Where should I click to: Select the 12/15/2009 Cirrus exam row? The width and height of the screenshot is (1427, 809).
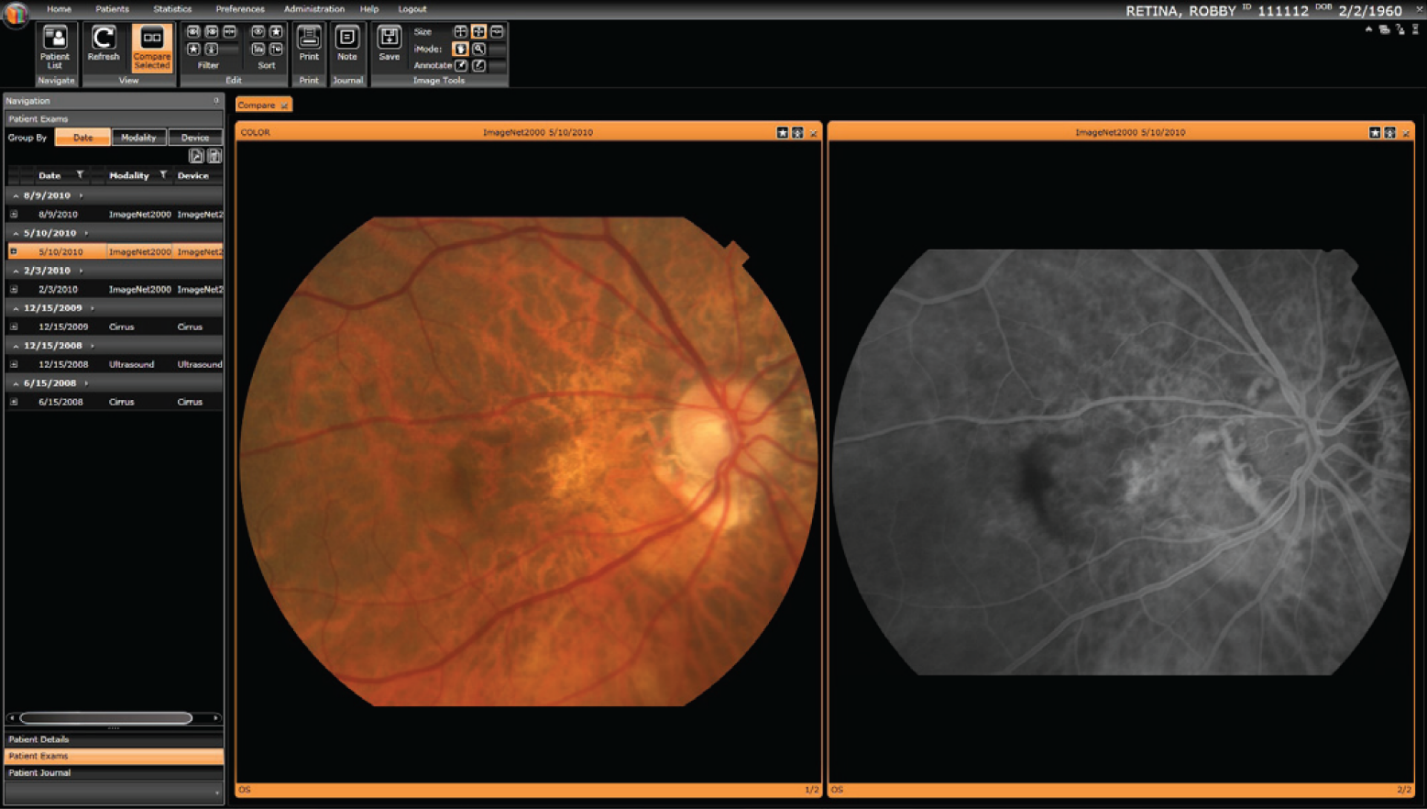(x=115, y=327)
